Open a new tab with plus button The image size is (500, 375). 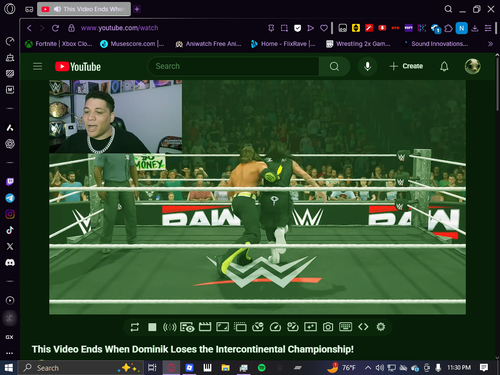(137, 9)
